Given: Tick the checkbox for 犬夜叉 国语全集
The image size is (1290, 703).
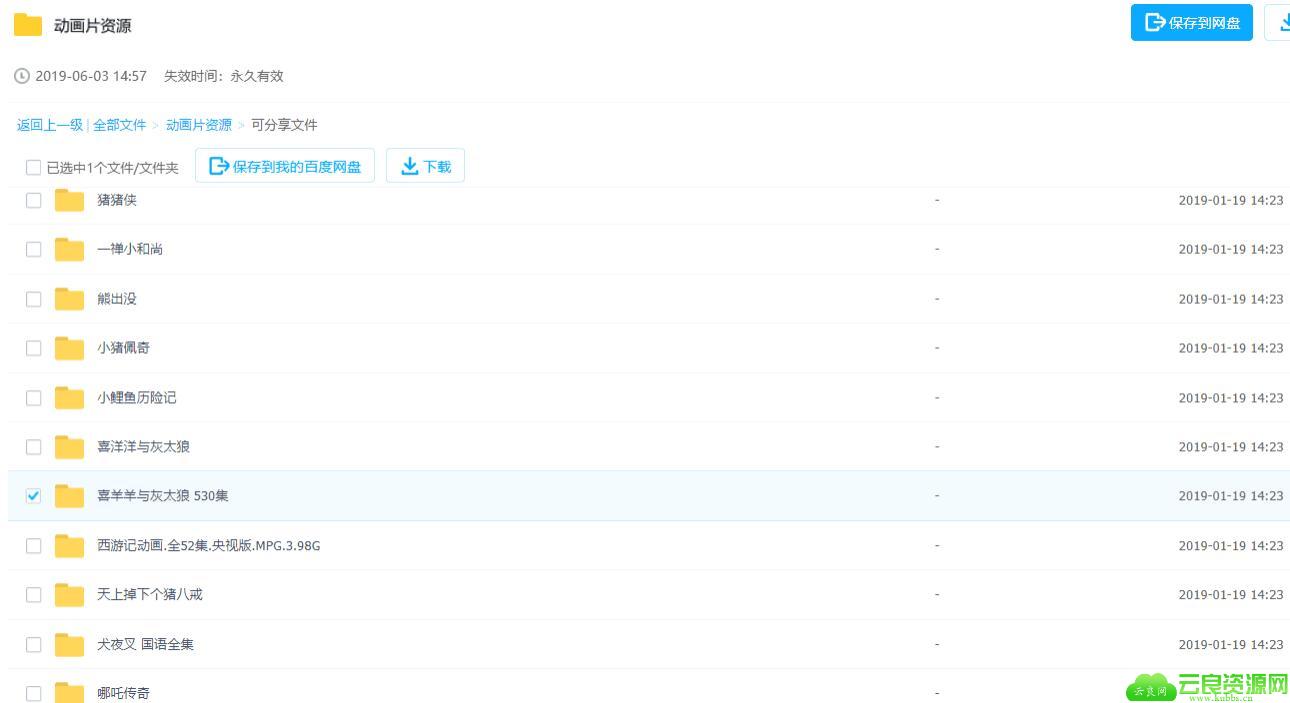Looking at the screenshot, I should tap(33, 645).
